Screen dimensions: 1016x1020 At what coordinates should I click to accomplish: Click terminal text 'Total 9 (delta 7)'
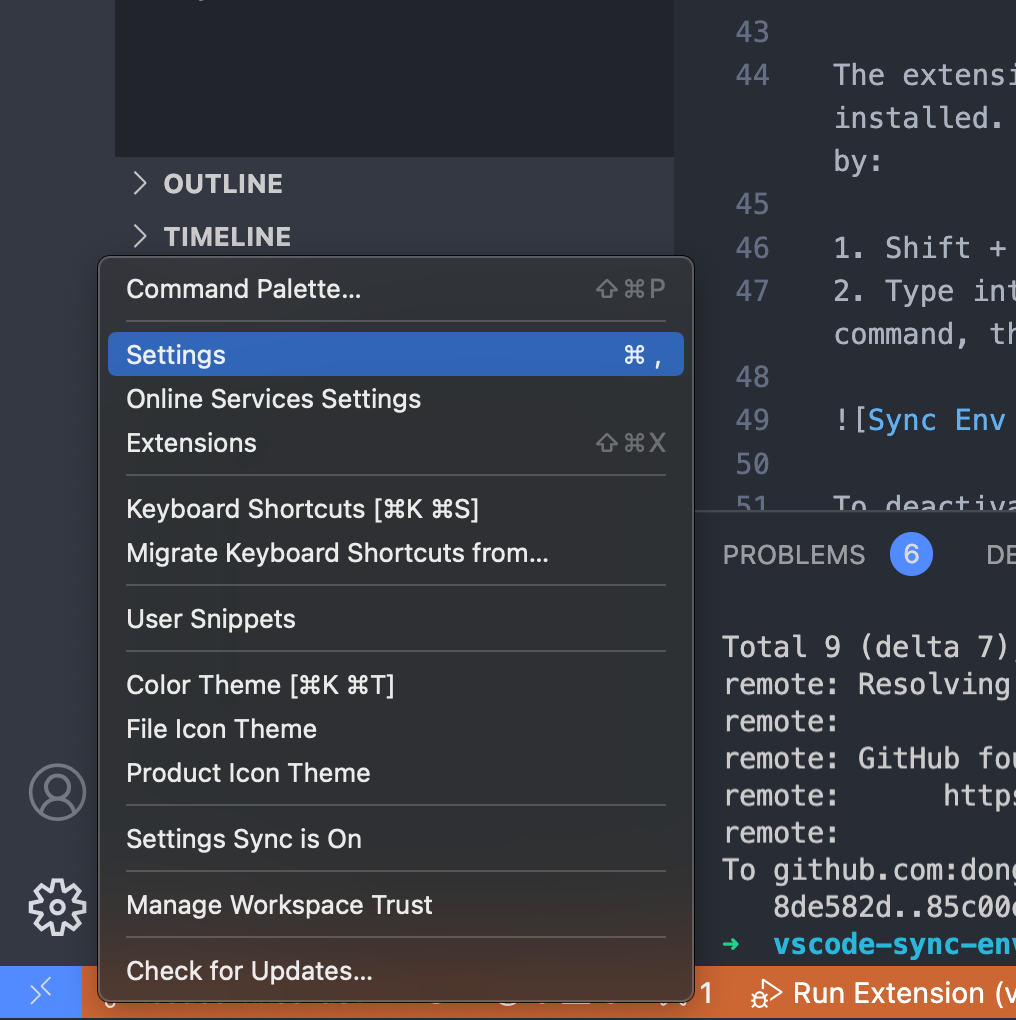[865, 647]
